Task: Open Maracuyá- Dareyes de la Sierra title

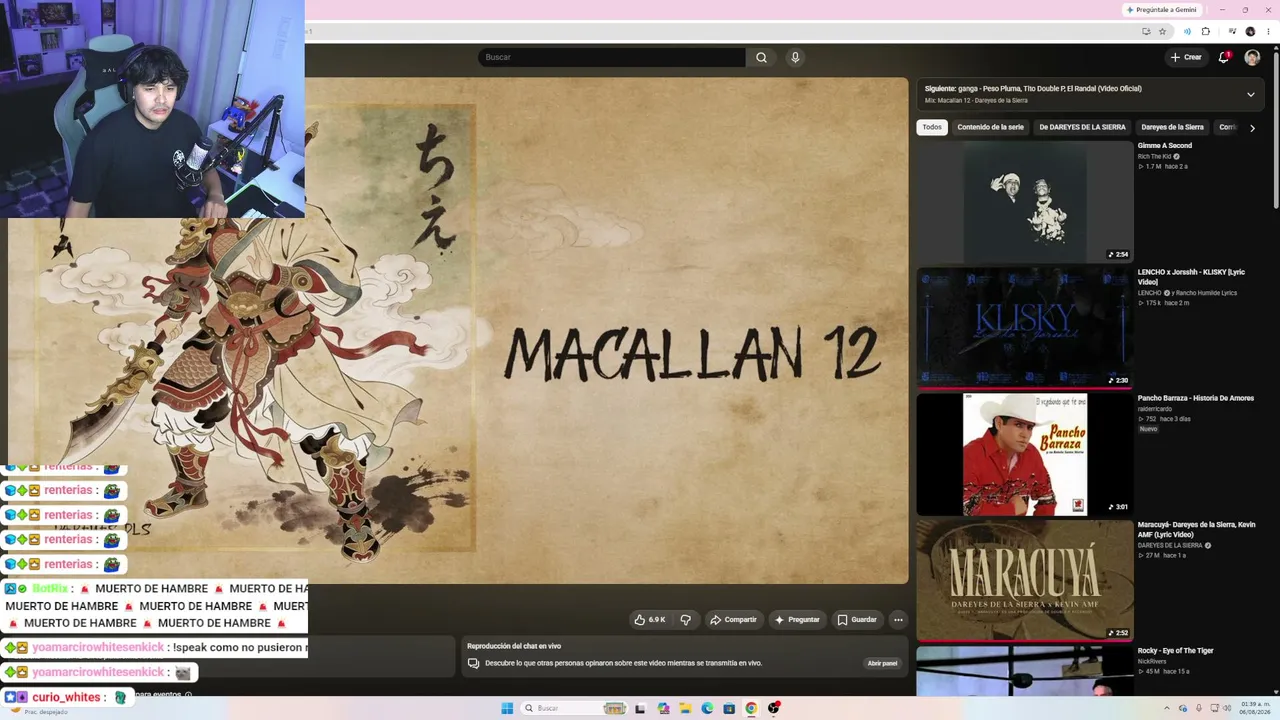Action: point(1197,530)
